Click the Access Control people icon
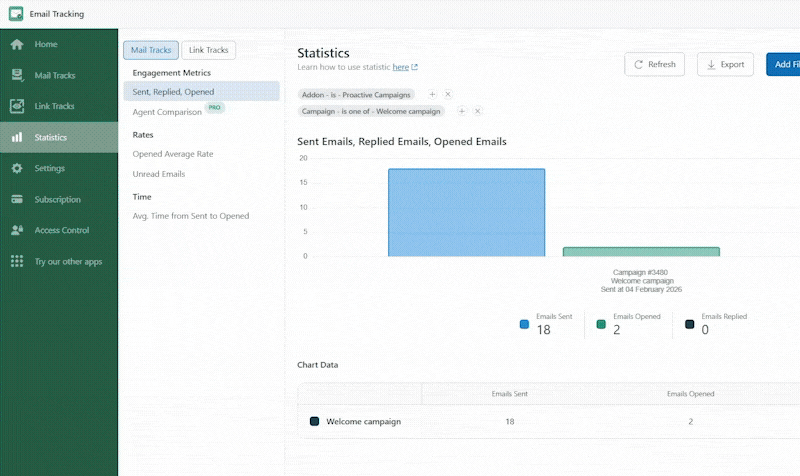 pos(17,230)
